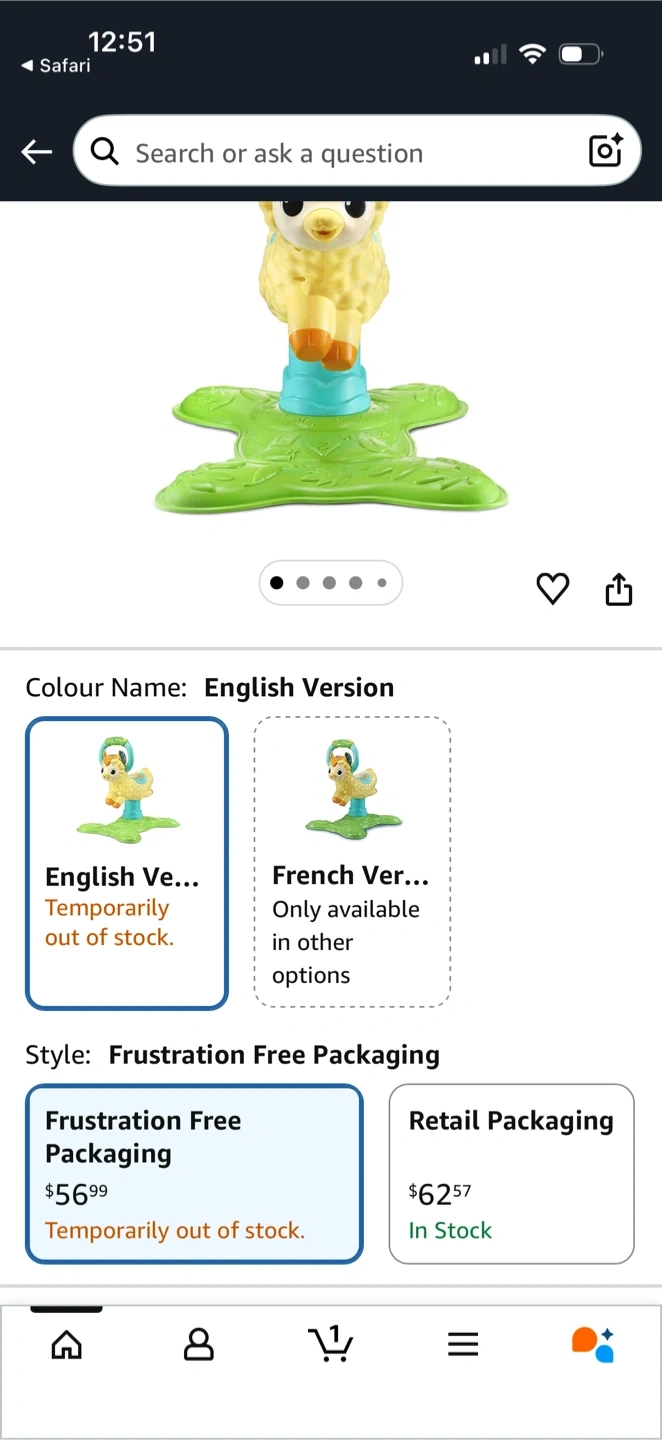Choose Frustration Free Packaging style
Image resolution: width=662 pixels, height=1440 pixels.
pos(194,1174)
